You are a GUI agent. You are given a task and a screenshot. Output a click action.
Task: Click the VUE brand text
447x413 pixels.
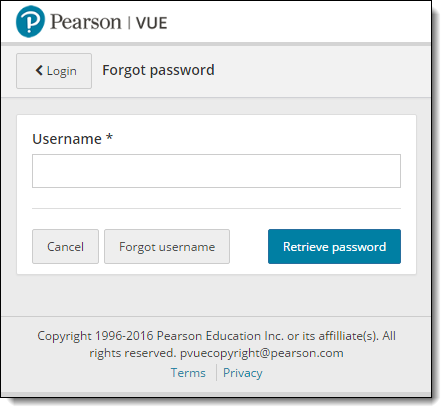(151, 23)
